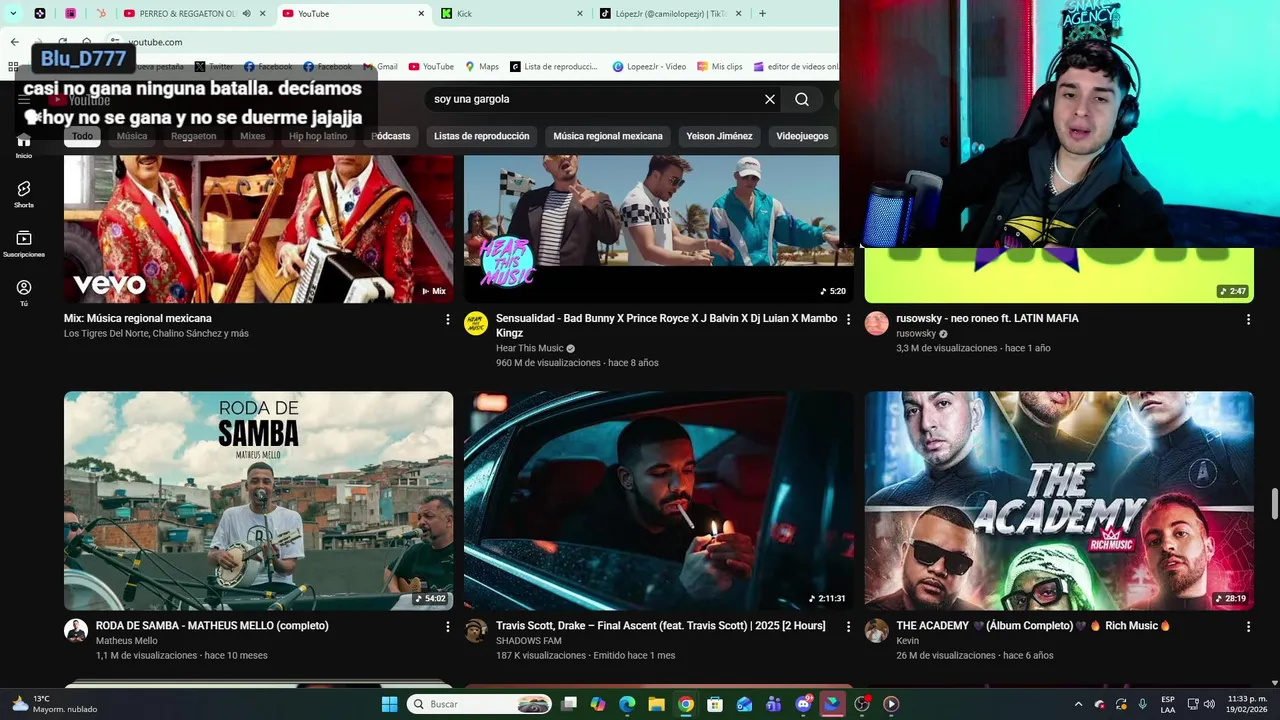Select the Todo filter chip
Screen dimensions: 1280x720
pyautogui.click(x=82, y=136)
